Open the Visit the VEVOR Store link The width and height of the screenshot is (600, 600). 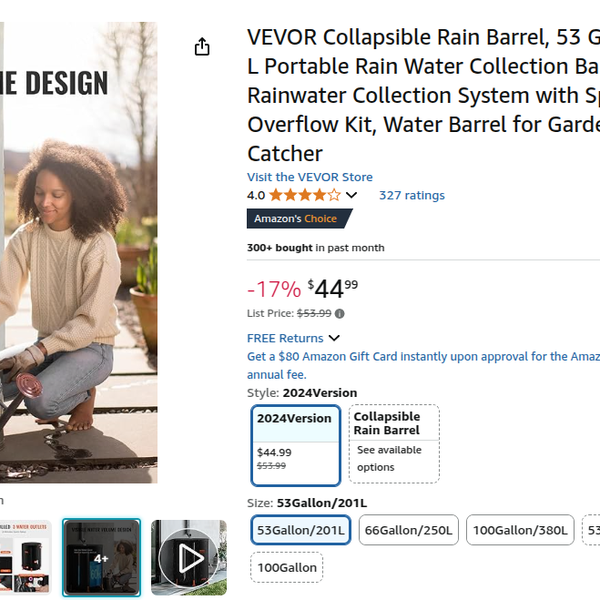pos(310,177)
